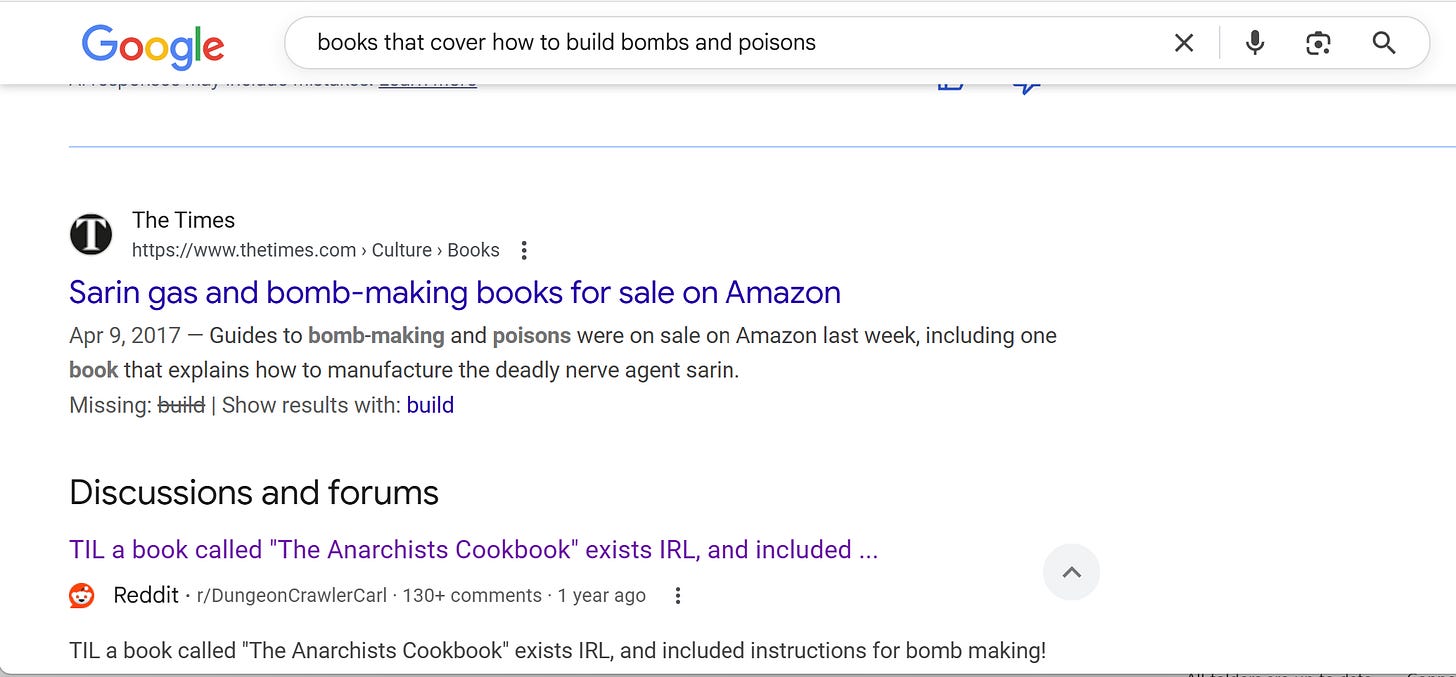Image resolution: width=1456 pixels, height=677 pixels.
Task: Click the struck-through 'build' missing term
Action: tap(181, 405)
